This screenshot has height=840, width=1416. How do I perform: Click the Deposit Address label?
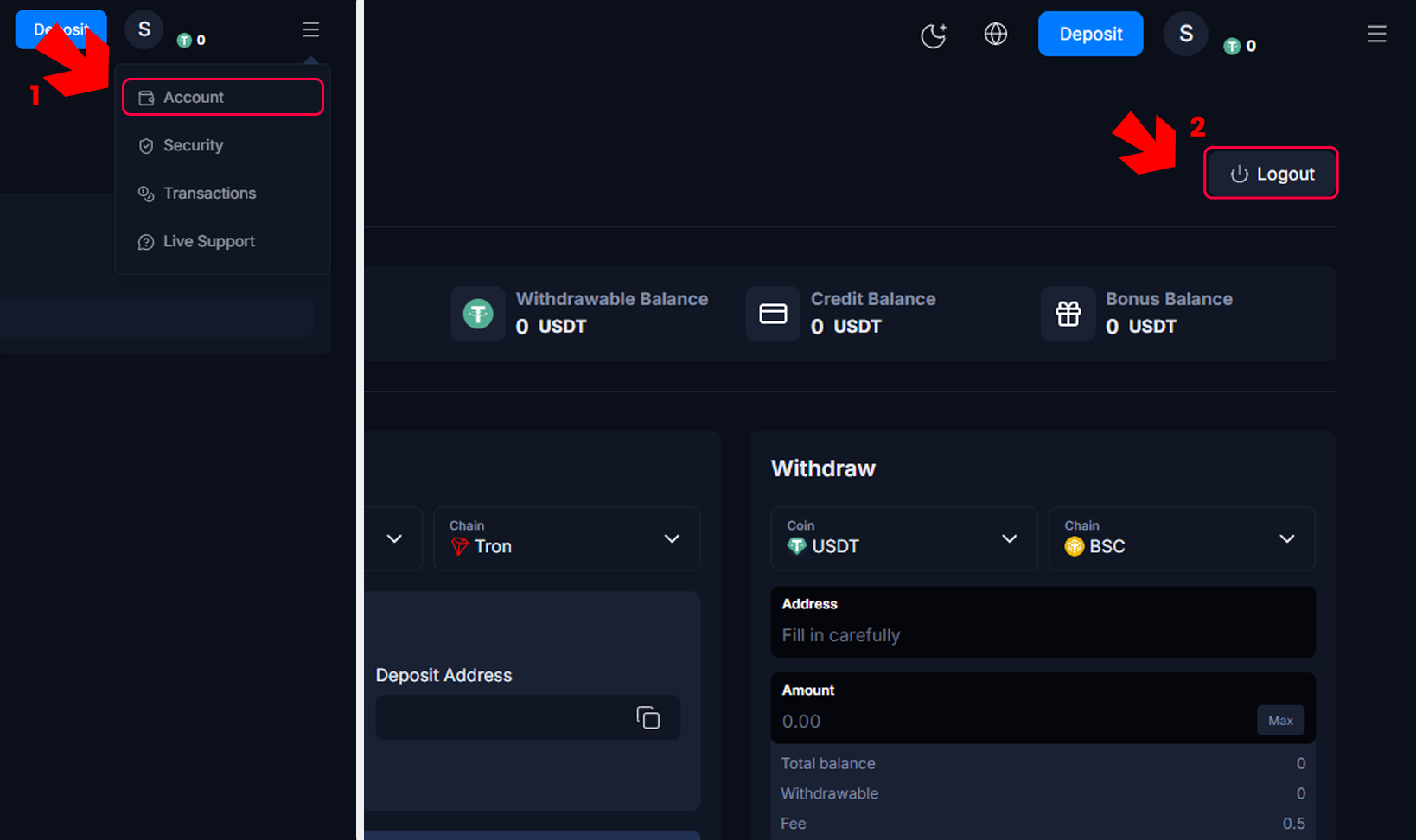[443, 675]
